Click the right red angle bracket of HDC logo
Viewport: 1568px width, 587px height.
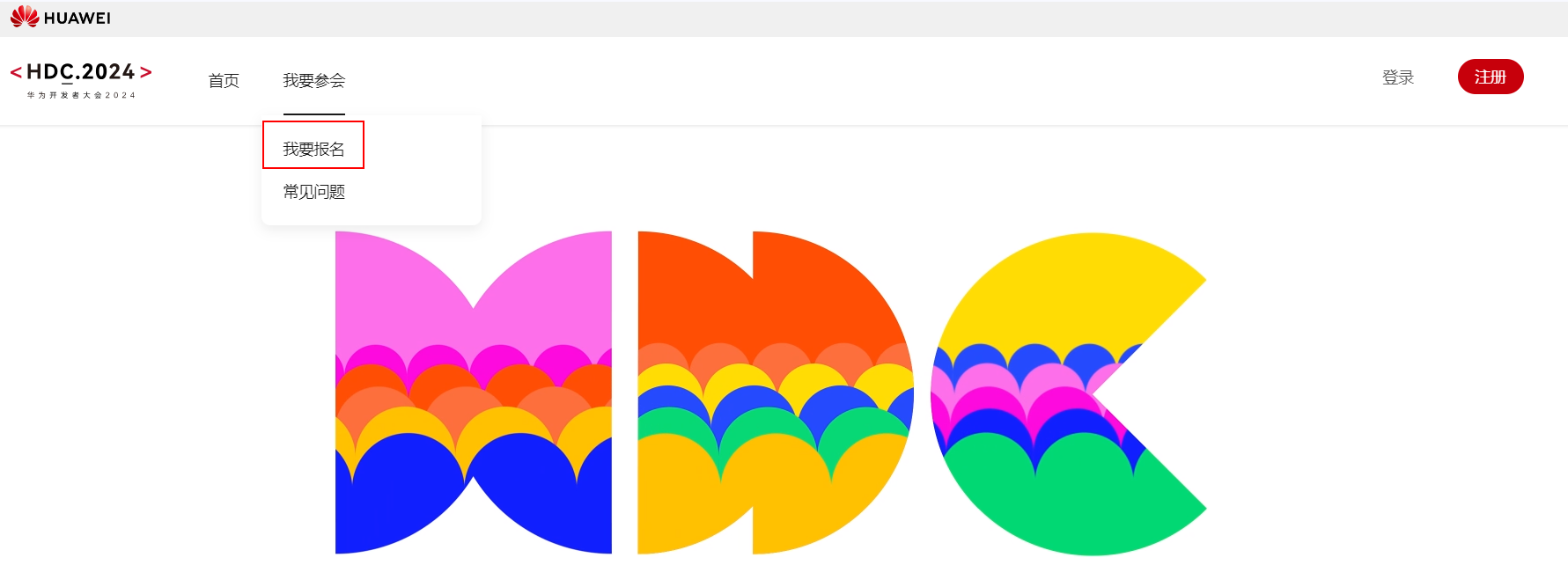coord(146,72)
